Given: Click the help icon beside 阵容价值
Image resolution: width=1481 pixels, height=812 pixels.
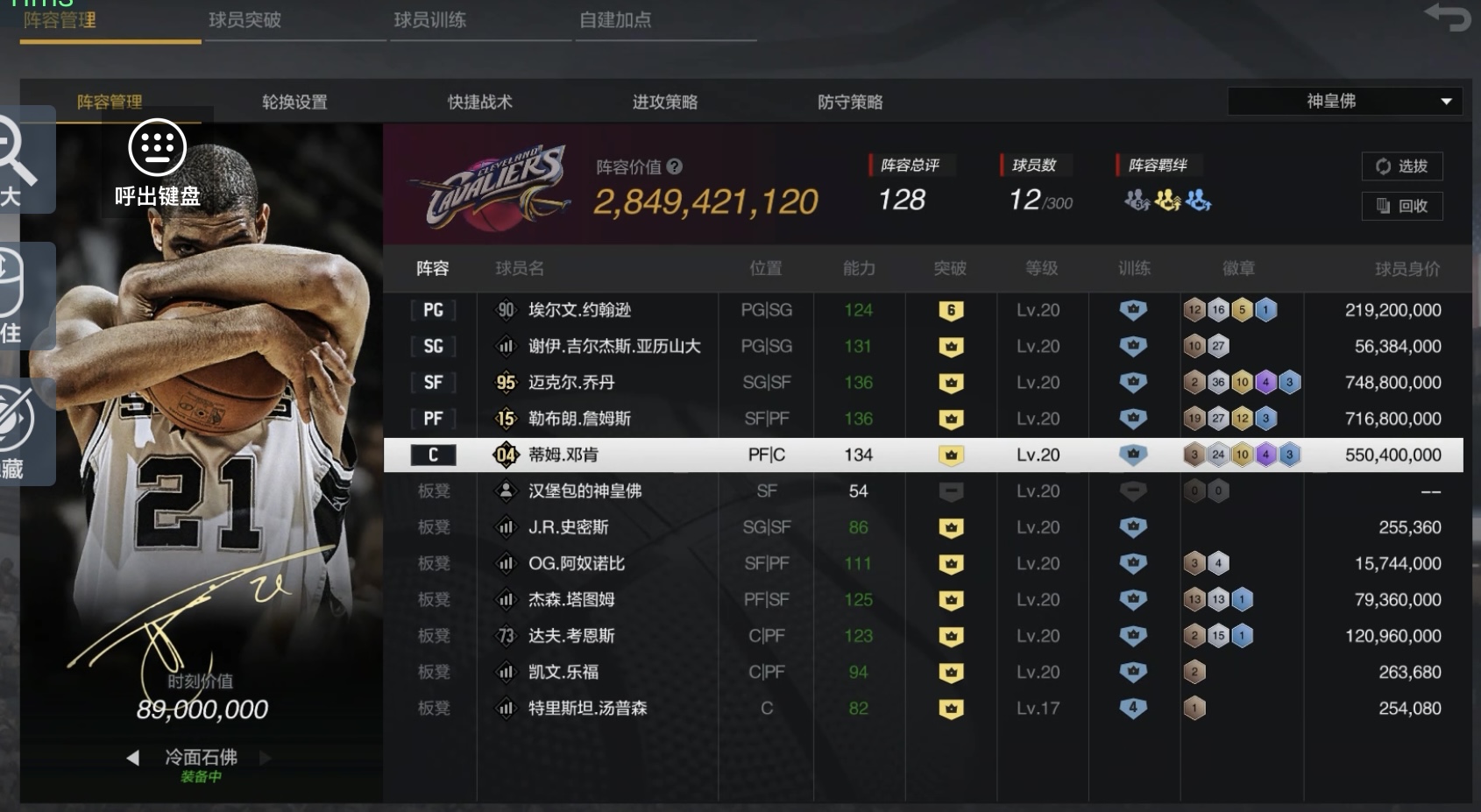Looking at the screenshot, I should tap(674, 166).
